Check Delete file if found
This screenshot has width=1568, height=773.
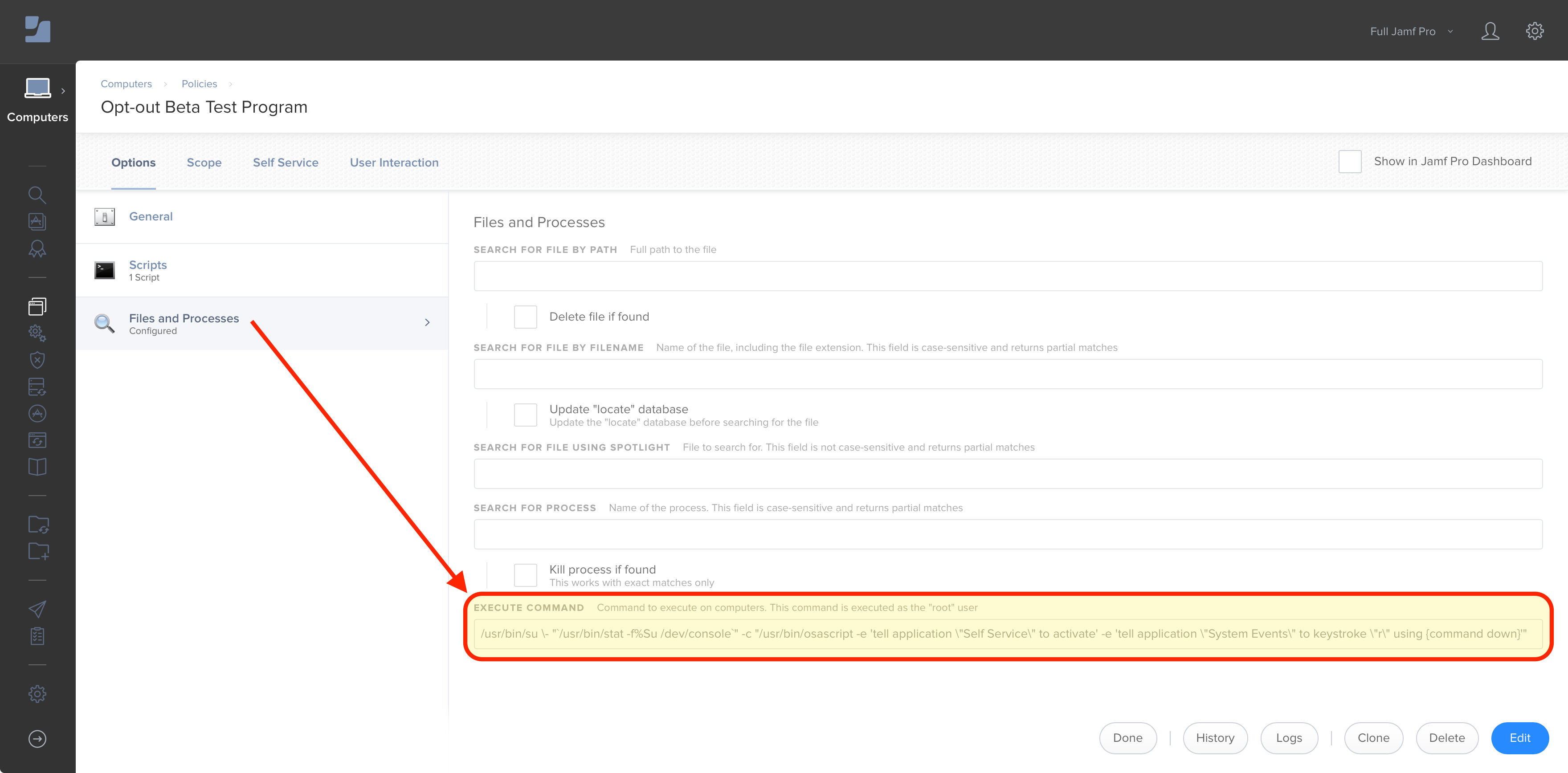pos(525,317)
